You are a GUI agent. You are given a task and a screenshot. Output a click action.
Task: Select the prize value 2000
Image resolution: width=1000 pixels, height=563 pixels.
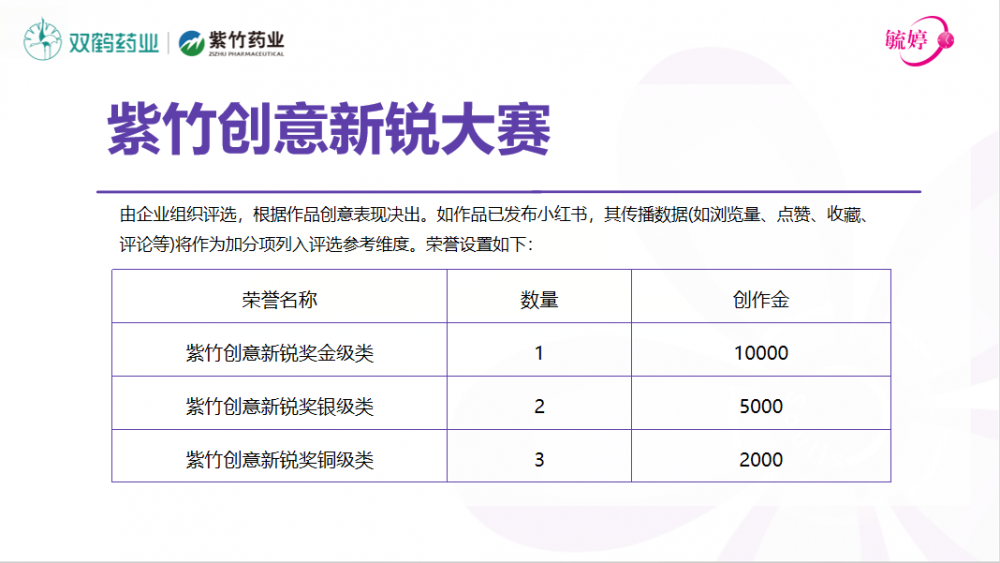click(x=761, y=460)
